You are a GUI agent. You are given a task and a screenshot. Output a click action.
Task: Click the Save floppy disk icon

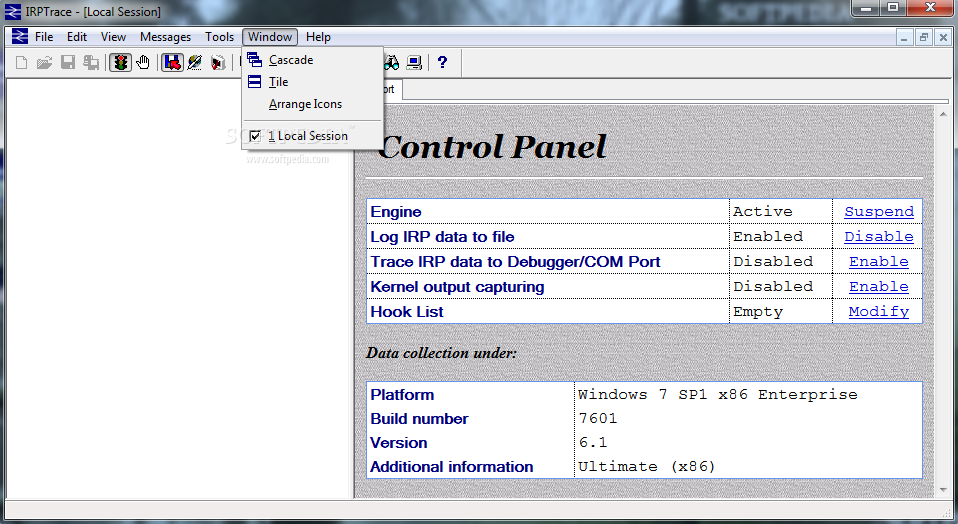pyautogui.click(x=68, y=62)
